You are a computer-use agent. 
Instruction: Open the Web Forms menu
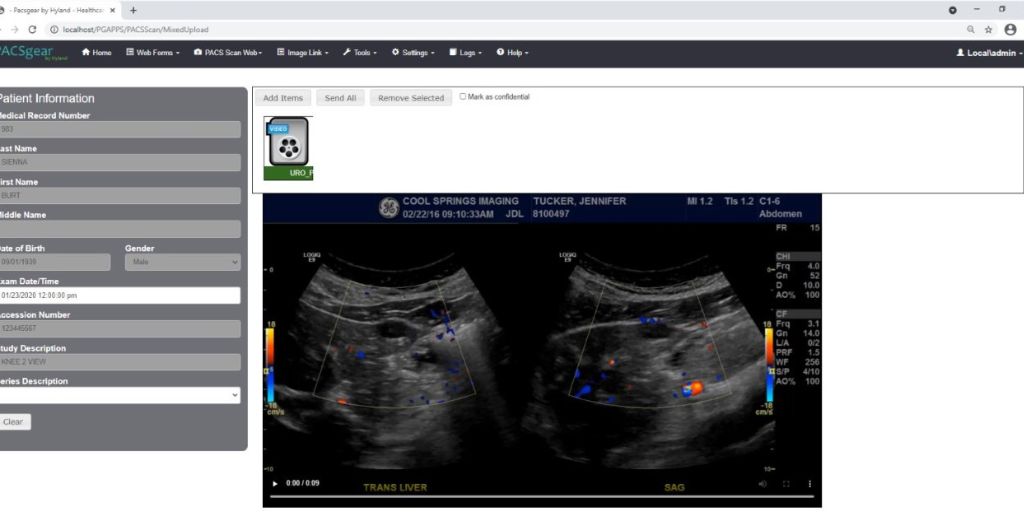[x=153, y=52]
